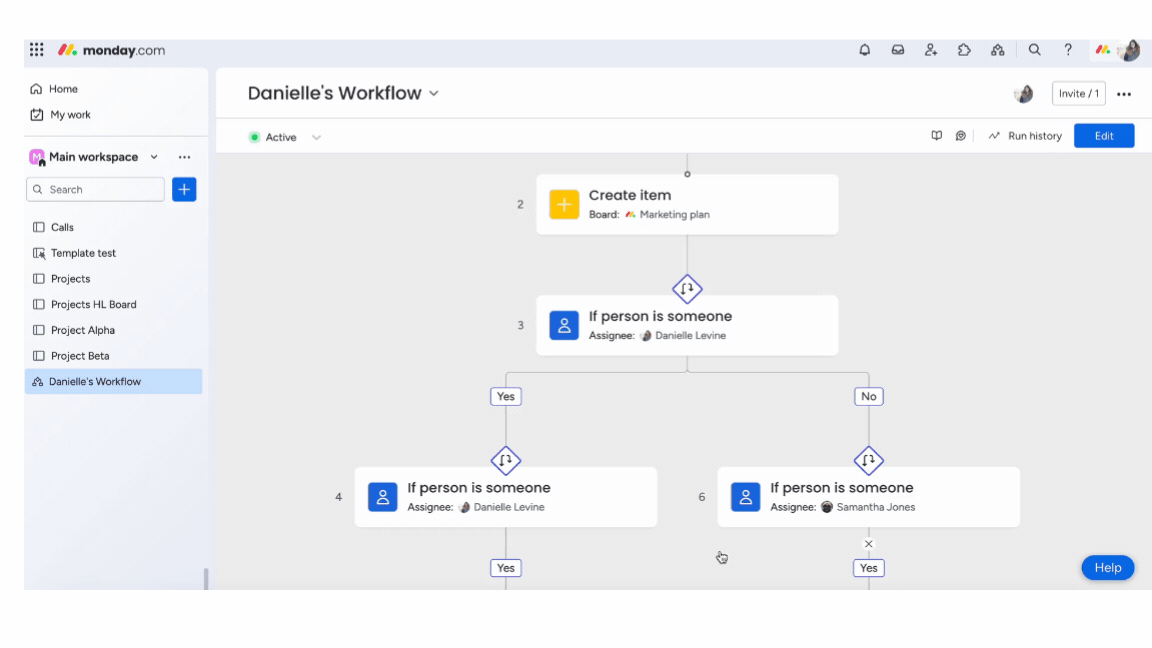
Task: Click the search magnifier in top bar
Action: (1034, 50)
